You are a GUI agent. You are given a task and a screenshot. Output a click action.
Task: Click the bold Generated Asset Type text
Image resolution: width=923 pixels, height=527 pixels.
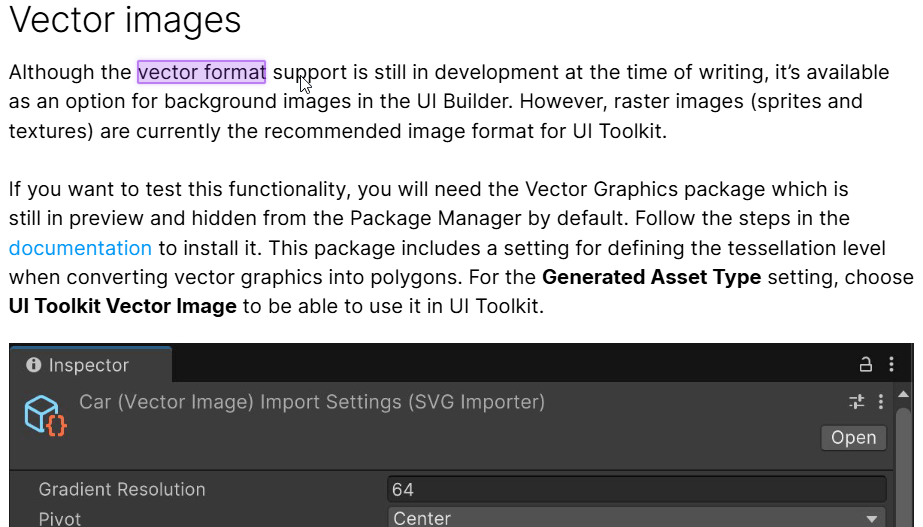pos(652,277)
